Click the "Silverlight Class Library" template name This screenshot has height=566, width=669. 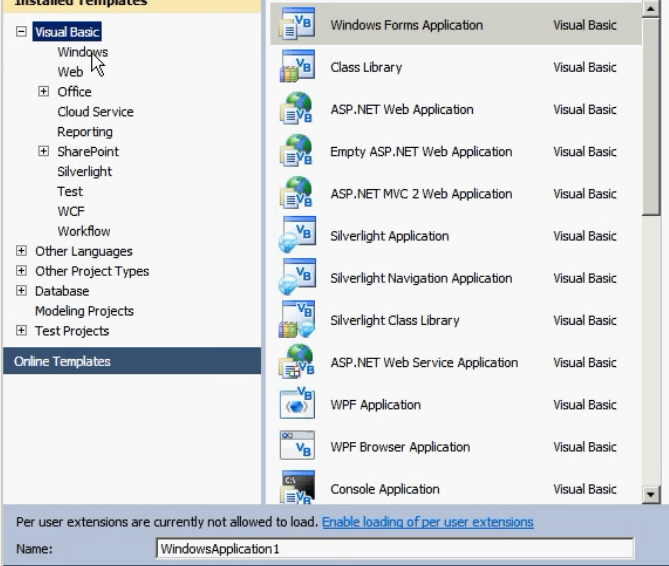(395, 321)
